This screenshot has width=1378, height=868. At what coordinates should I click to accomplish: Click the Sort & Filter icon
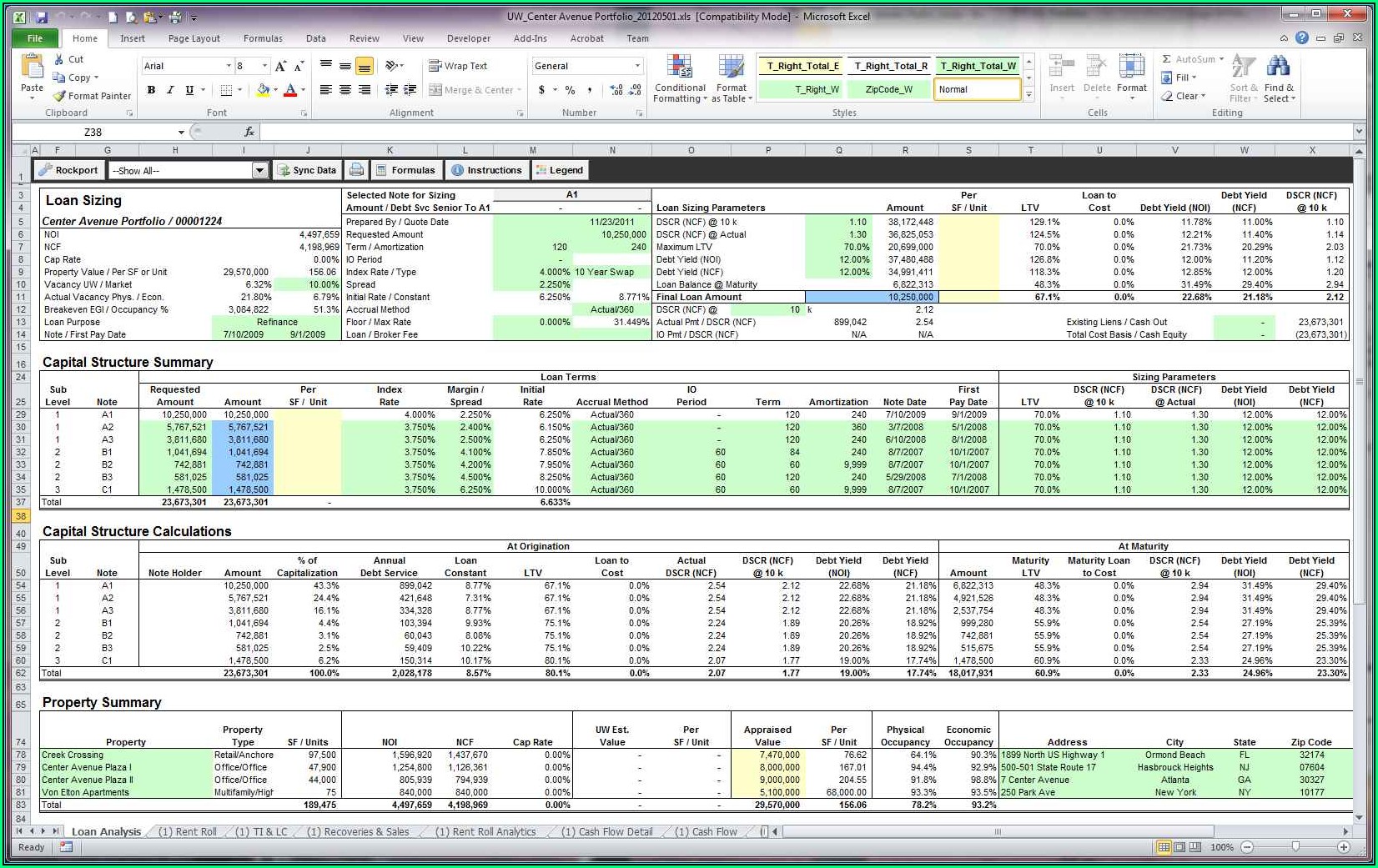(x=1243, y=67)
